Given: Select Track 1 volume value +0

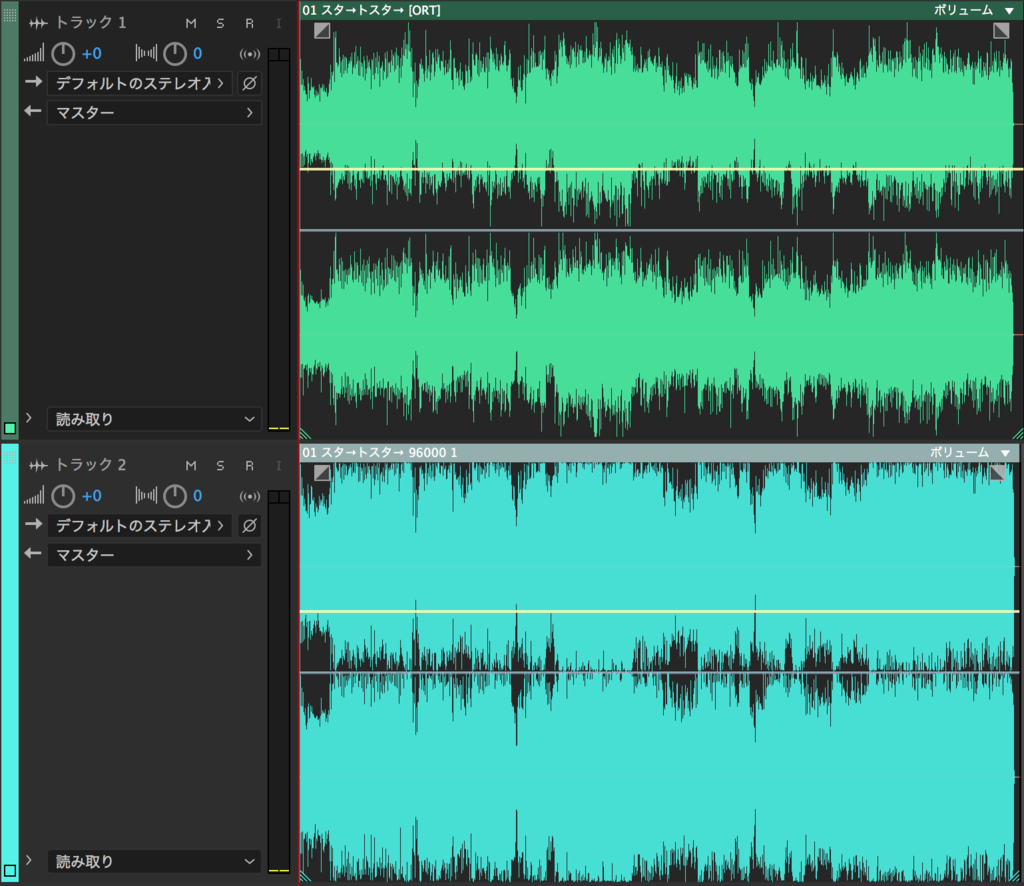Looking at the screenshot, I should 91,54.
